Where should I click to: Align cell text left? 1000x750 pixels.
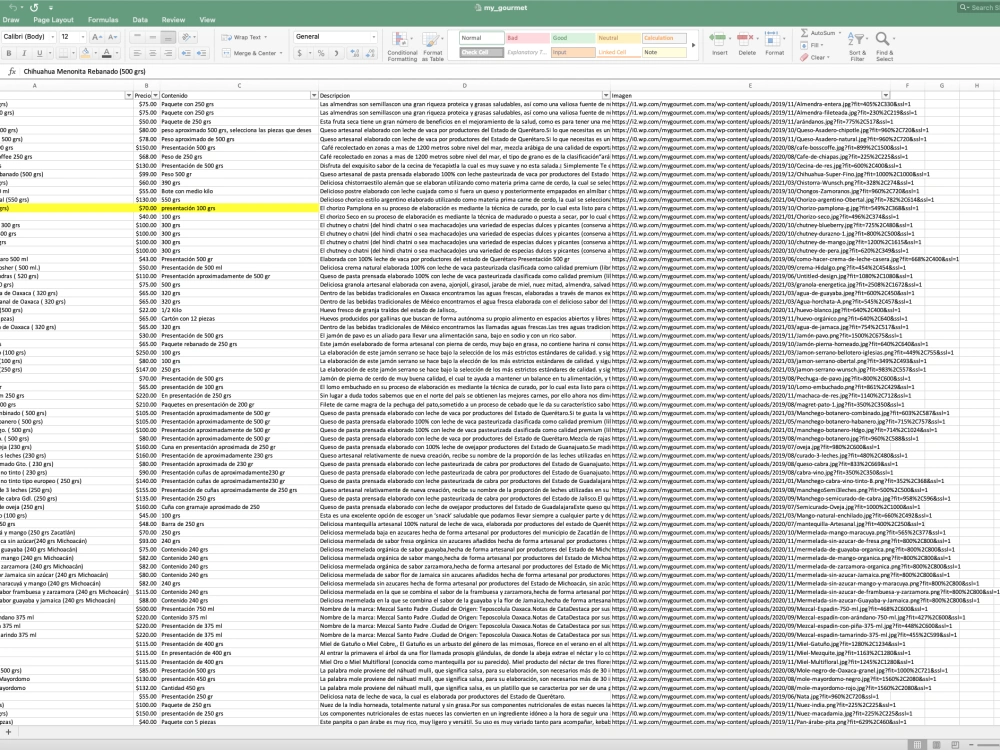(136, 53)
